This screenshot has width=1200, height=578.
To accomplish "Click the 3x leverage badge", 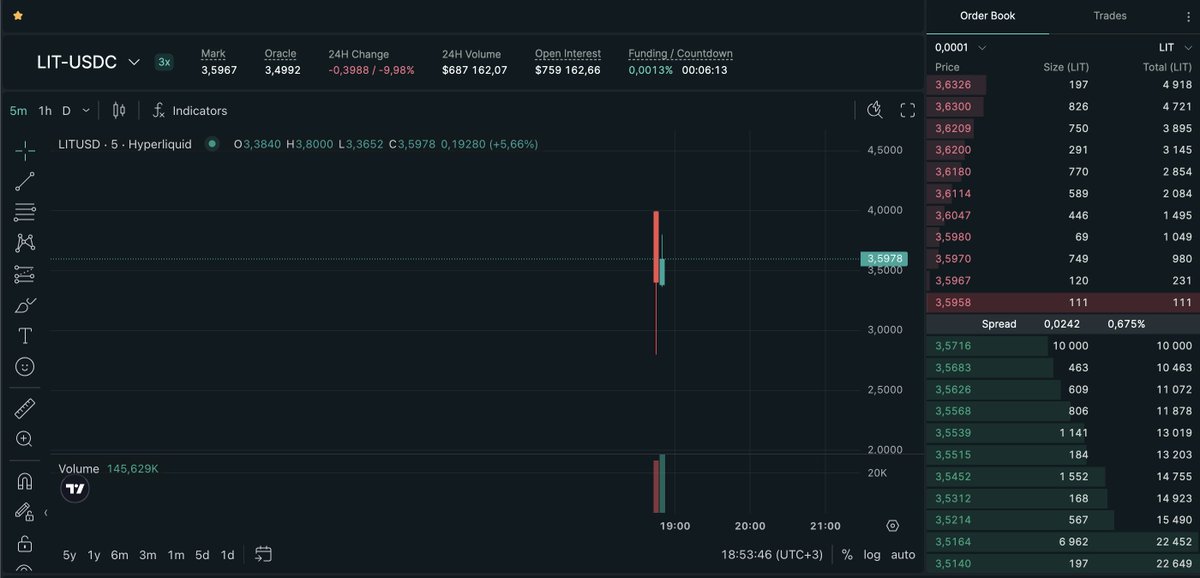I will pos(164,62).
